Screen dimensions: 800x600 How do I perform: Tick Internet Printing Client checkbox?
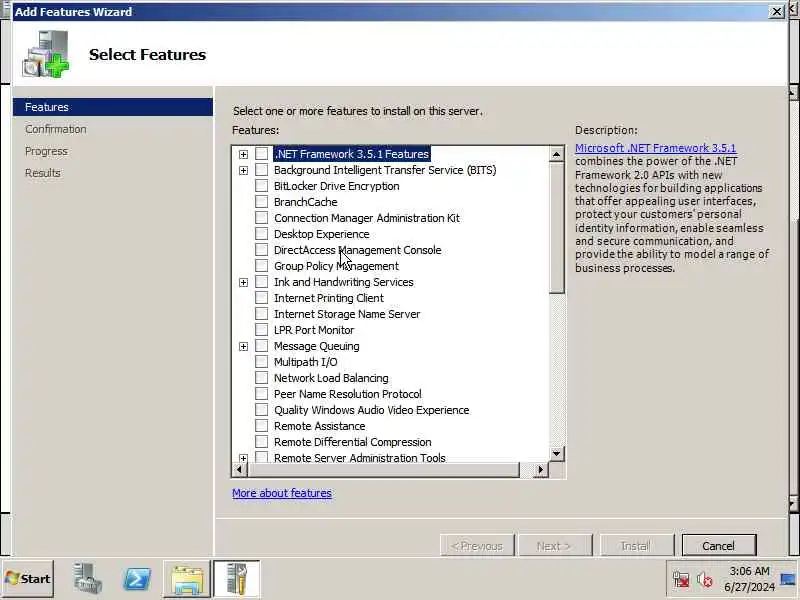(x=261, y=297)
